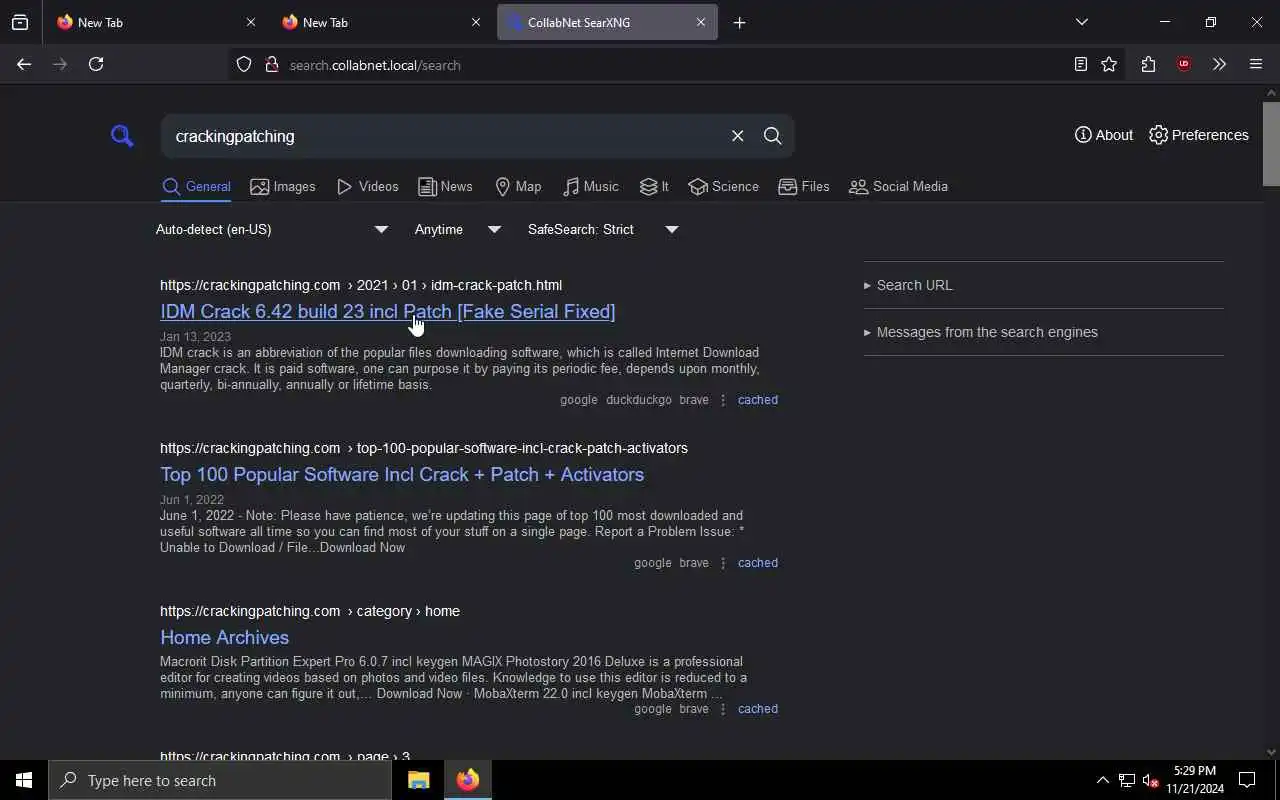Open the Home Archives result link
Screen dimensions: 1280x800
tap(224, 638)
